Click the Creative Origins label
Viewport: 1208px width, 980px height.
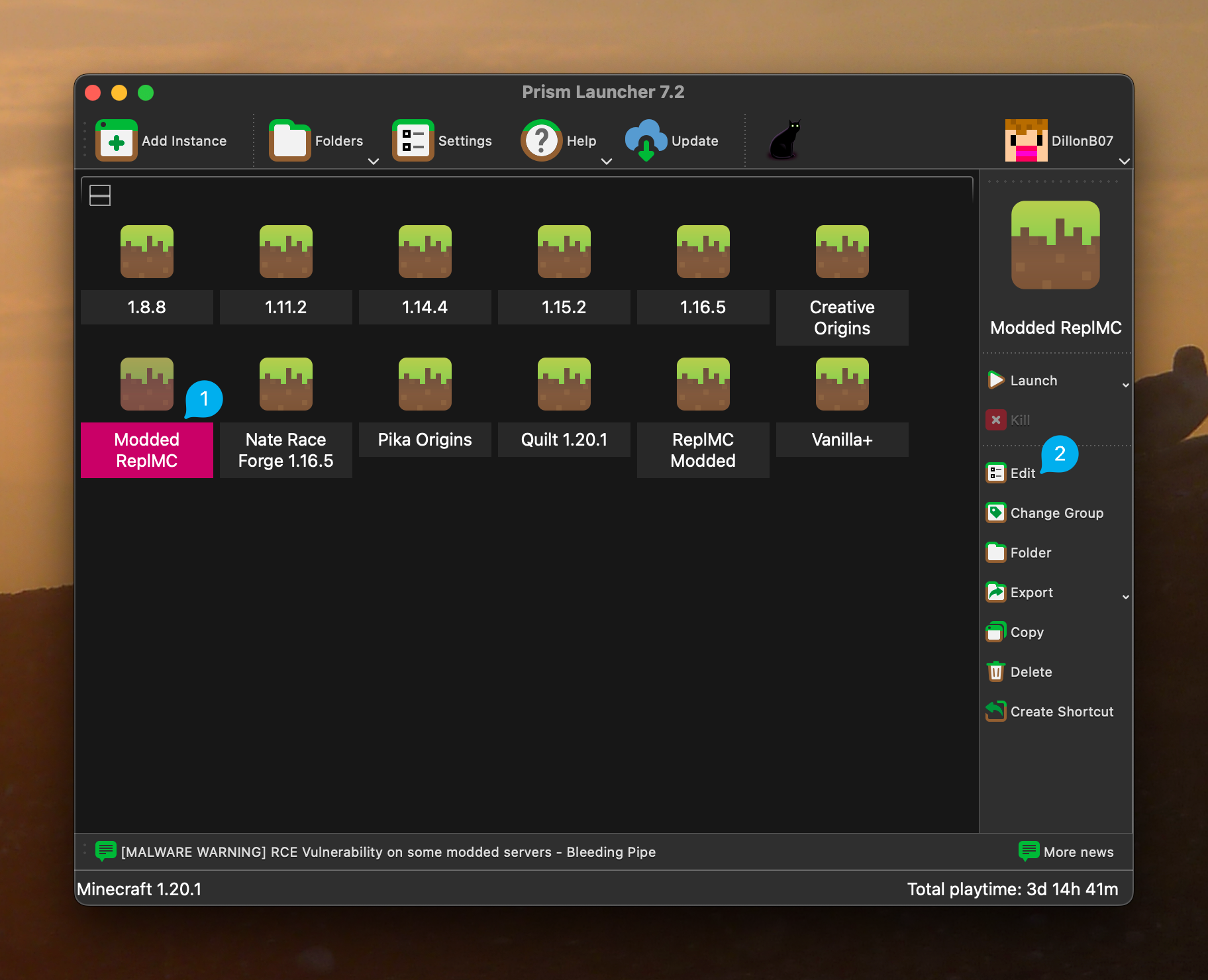click(842, 318)
